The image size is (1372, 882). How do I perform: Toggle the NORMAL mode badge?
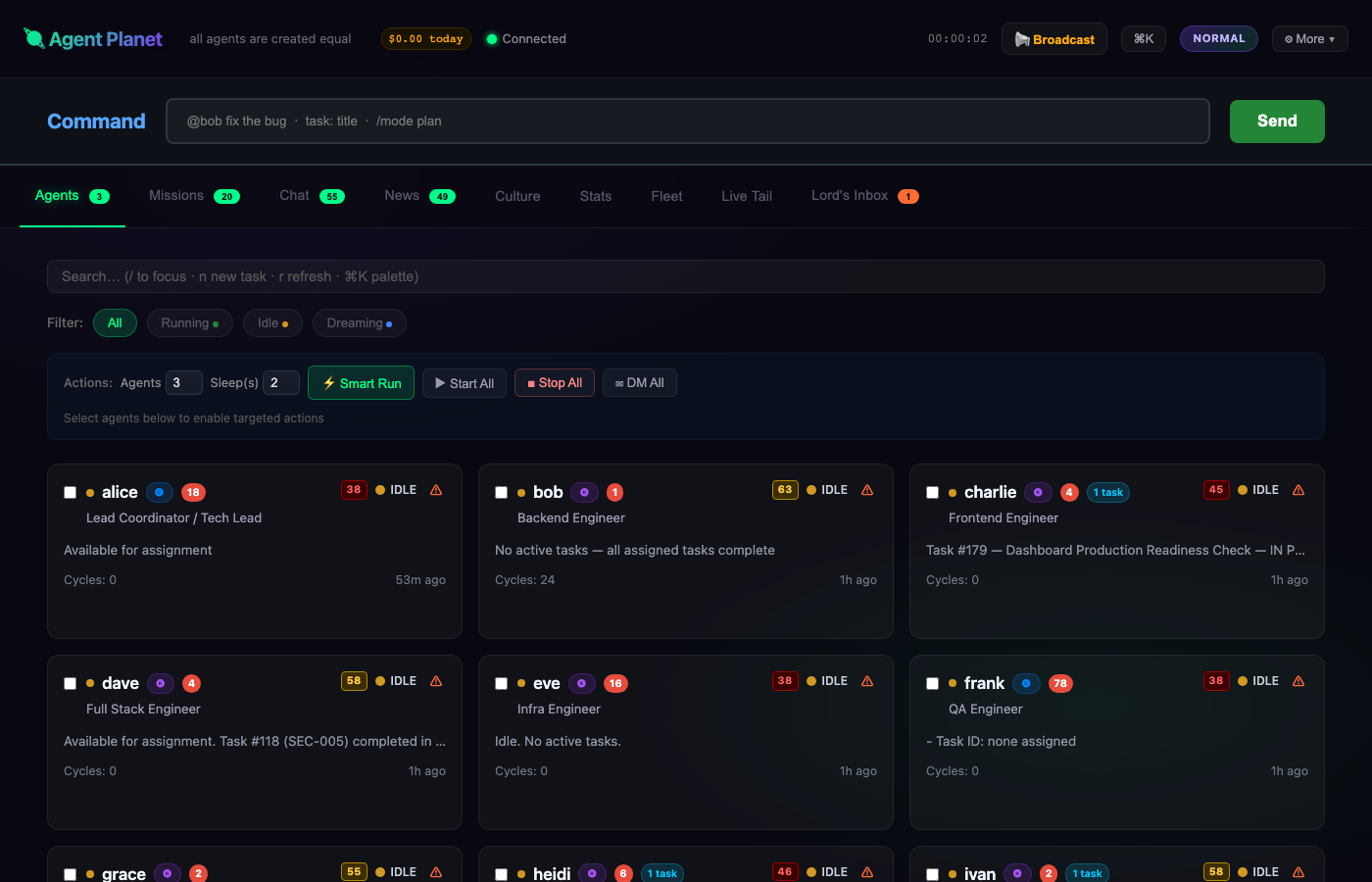[1219, 38]
